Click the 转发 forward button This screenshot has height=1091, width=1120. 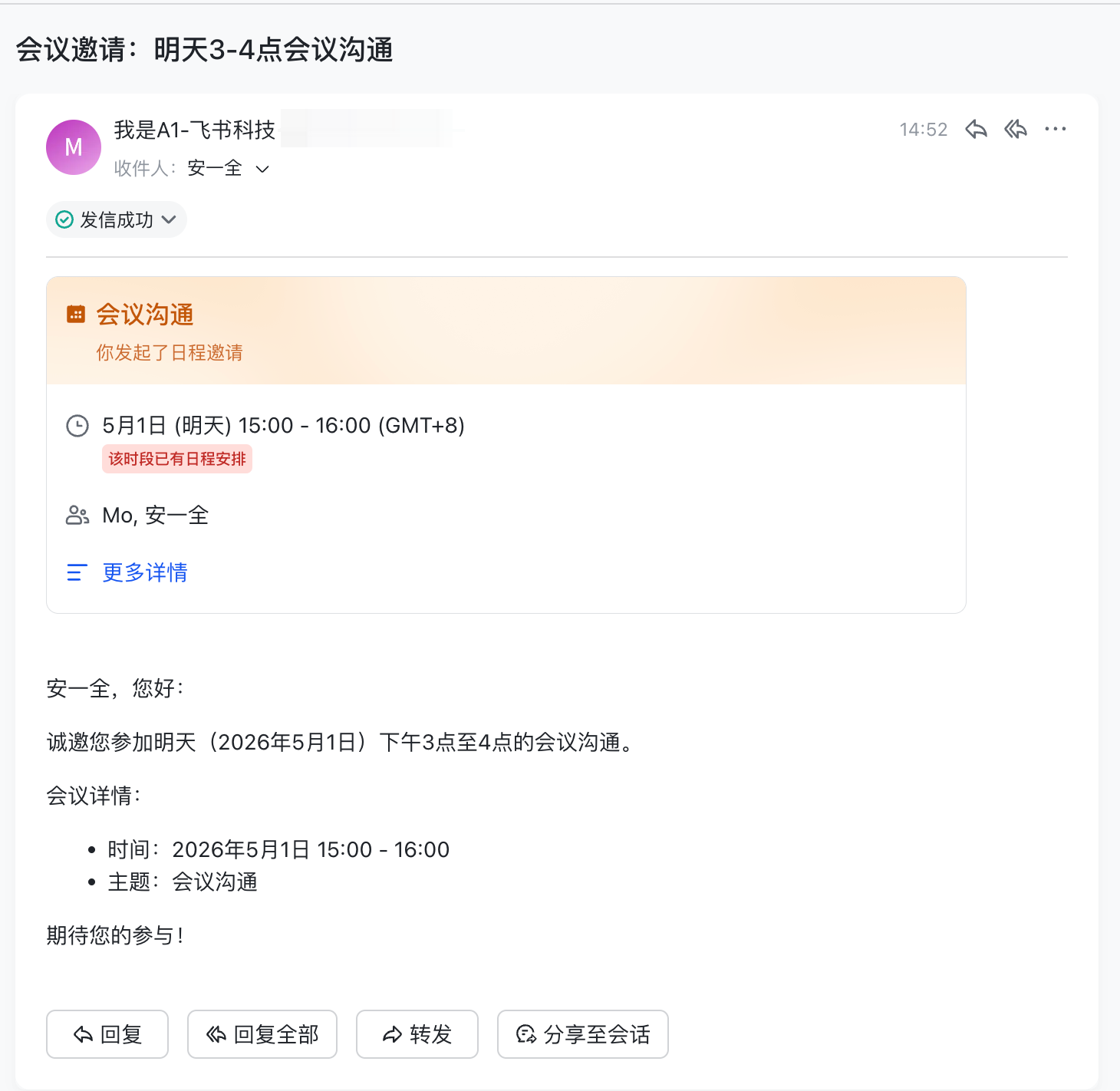[x=417, y=1034]
